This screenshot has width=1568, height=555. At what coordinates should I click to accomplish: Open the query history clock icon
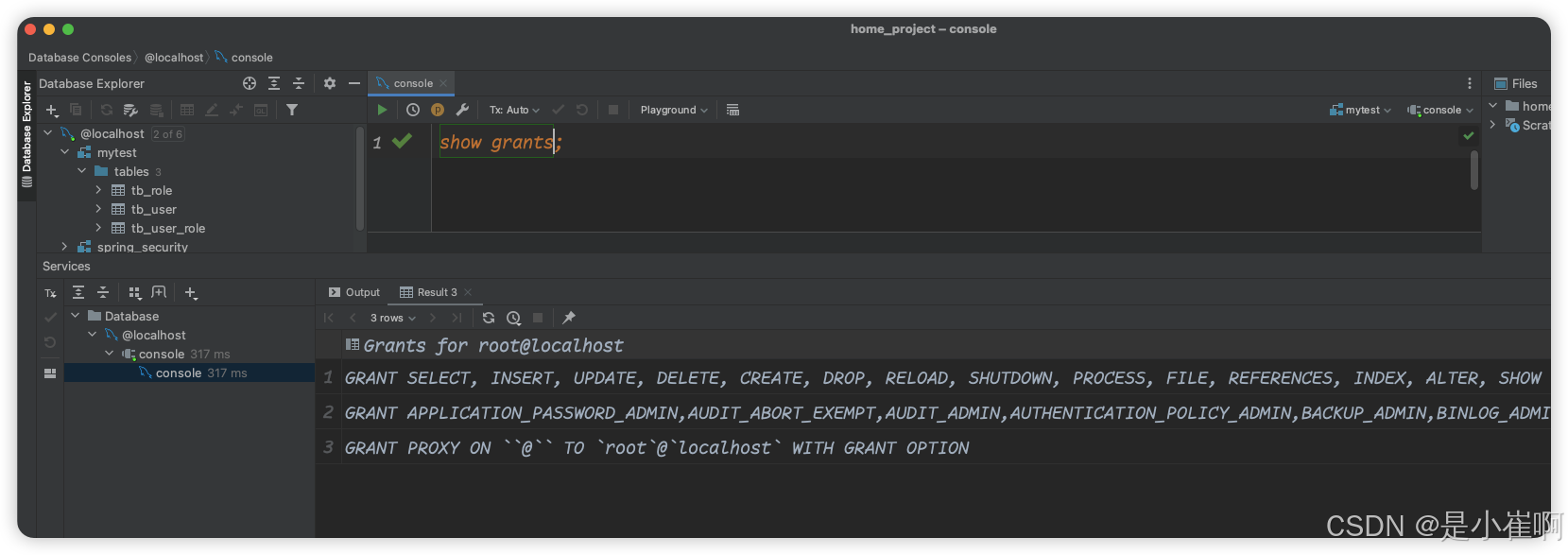coord(413,110)
